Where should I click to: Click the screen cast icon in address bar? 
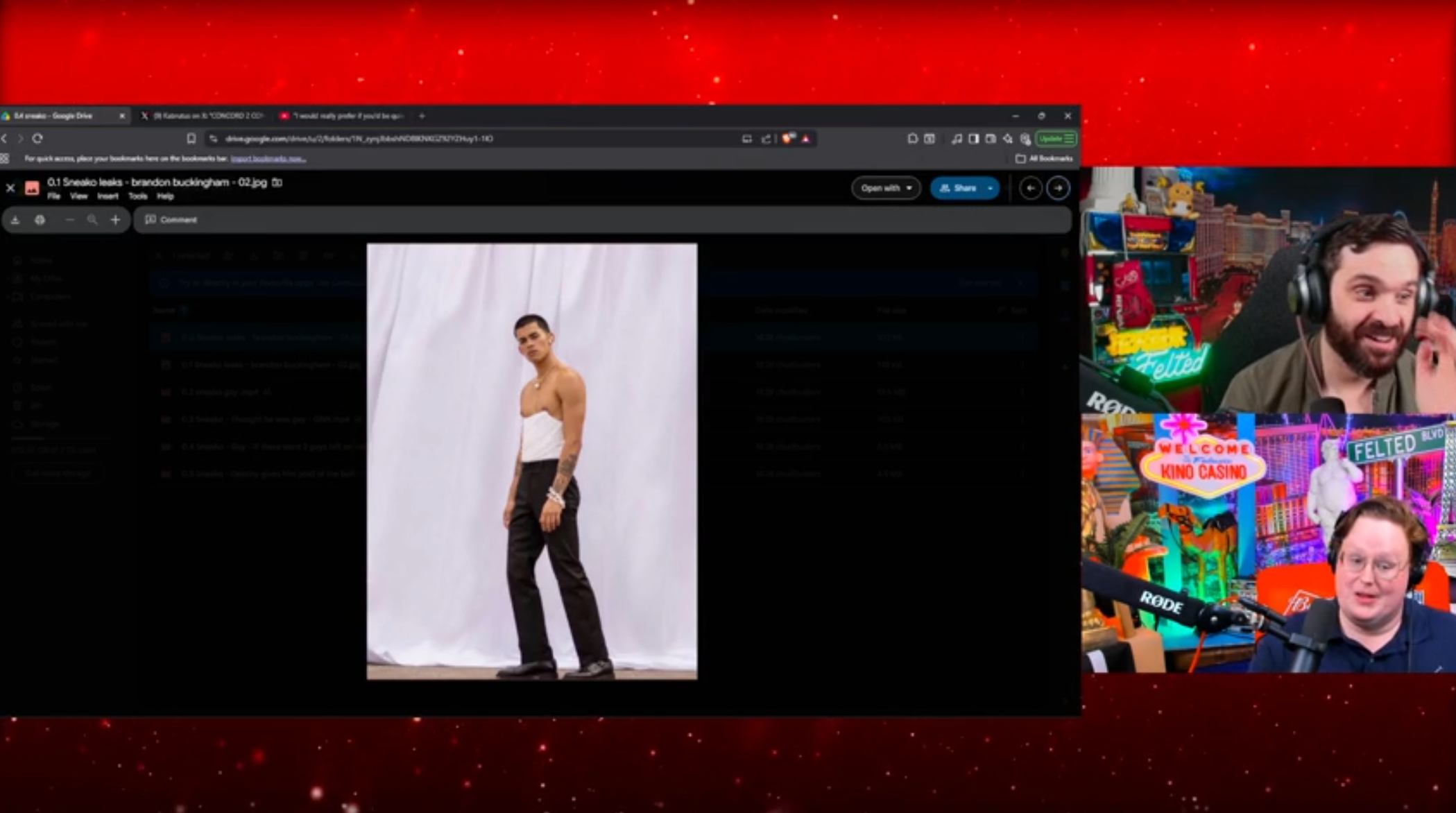tap(746, 139)
